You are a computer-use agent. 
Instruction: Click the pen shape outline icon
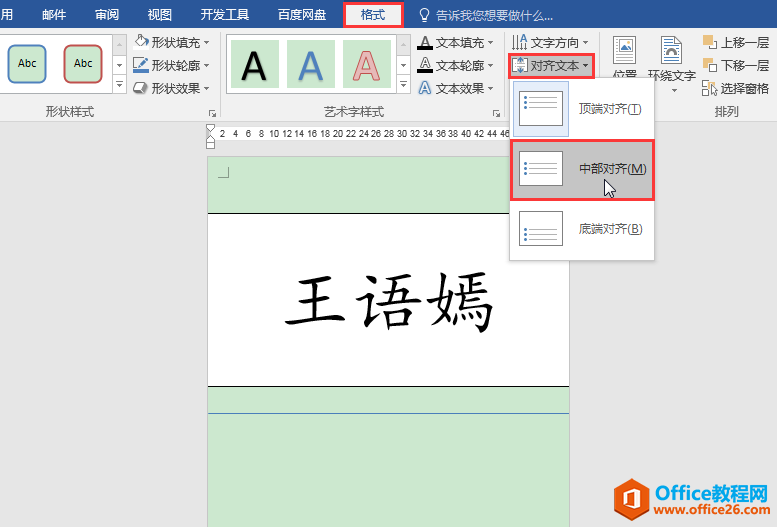(x=141, y=65)
